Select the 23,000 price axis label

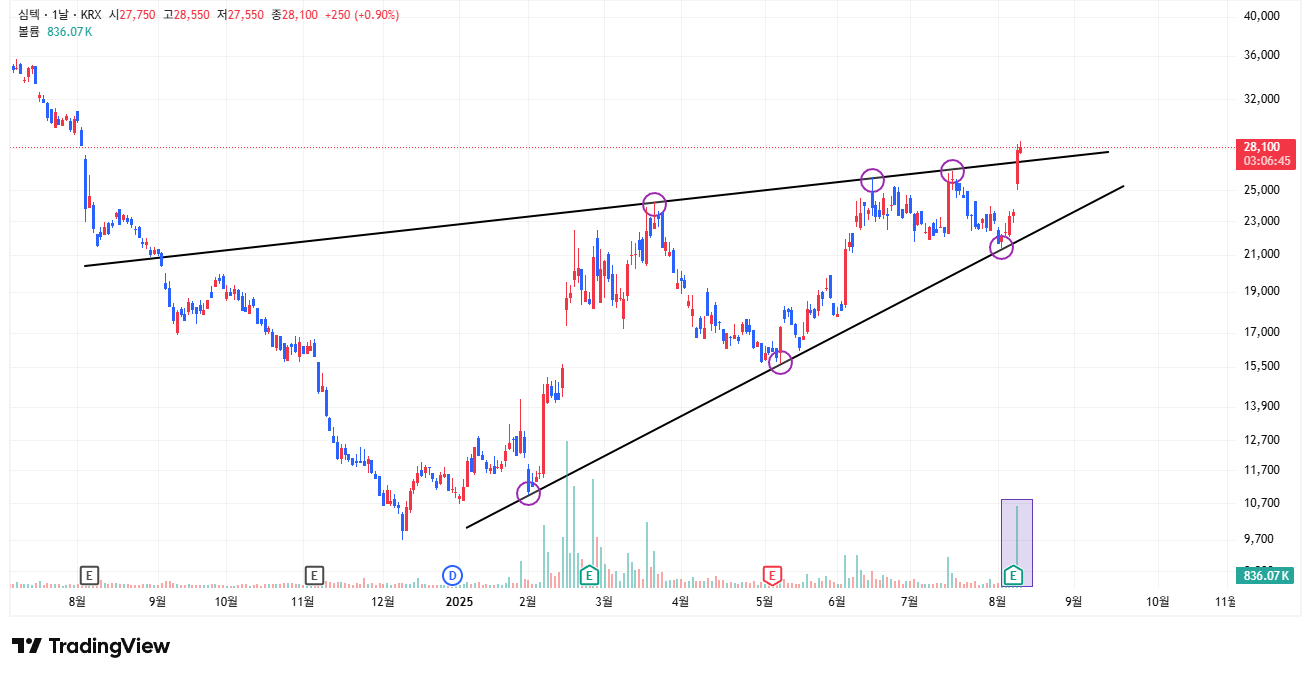pyautogui.click(x=1262, y=221)
